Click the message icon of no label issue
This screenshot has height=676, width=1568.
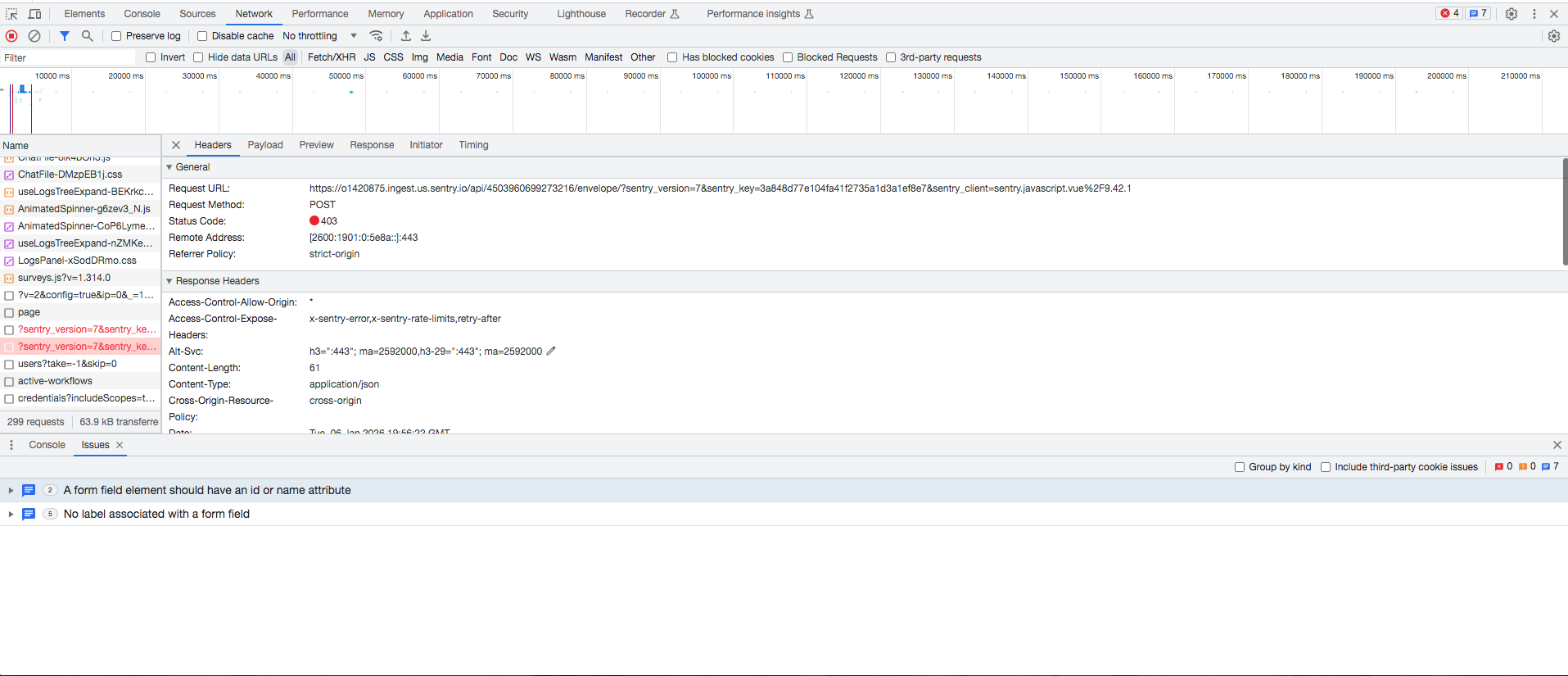29,514
